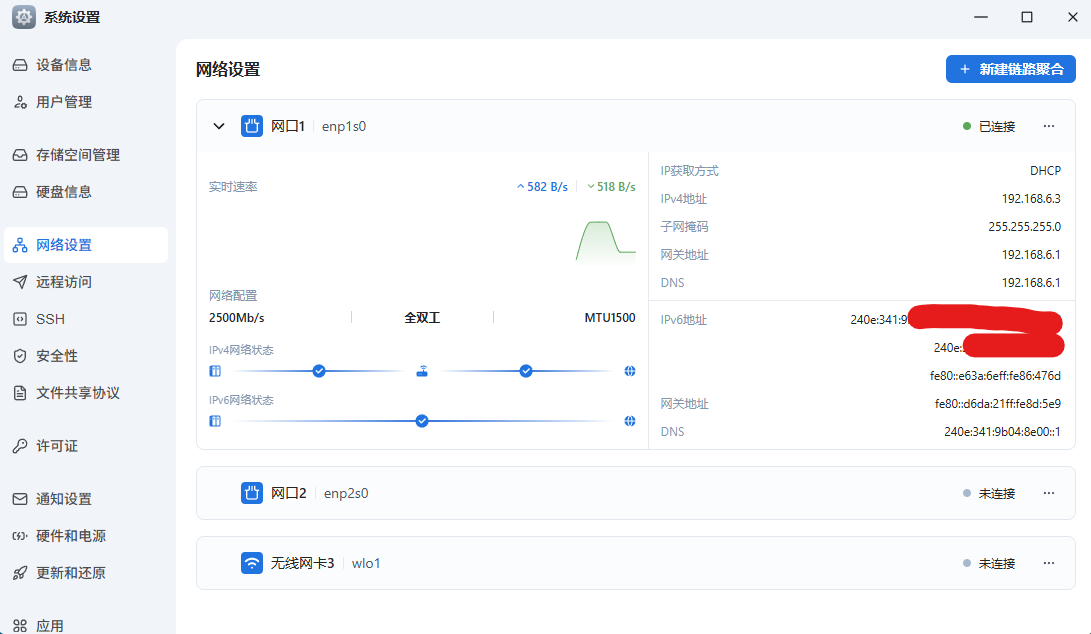Collapse the 网口1 card with the chevron
Image resolution: width=1091 pixels, height=634 pixels.
point(218,126)
